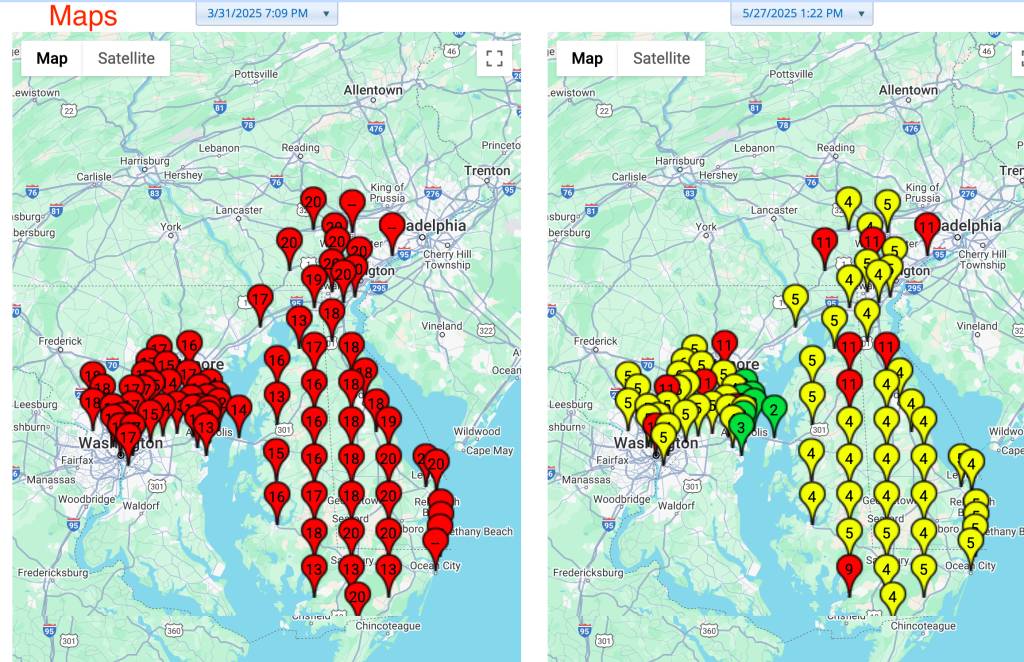This screenshot has width=1024, height=662.
Task: Select Map view on the left map
Action: pyautogui.click(x=52, y=58)
